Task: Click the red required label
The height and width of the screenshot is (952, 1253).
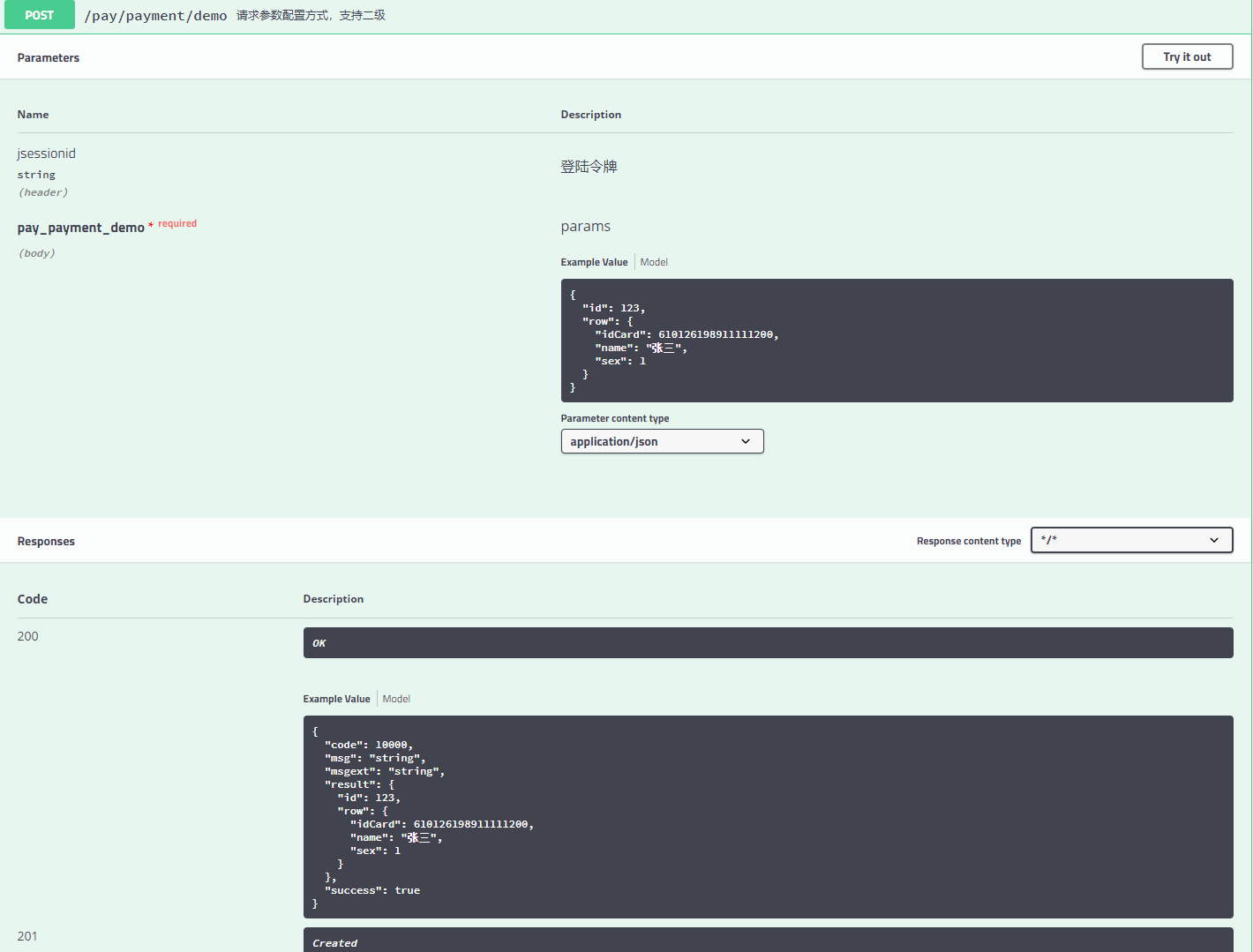Action: (x=177, y=223)
